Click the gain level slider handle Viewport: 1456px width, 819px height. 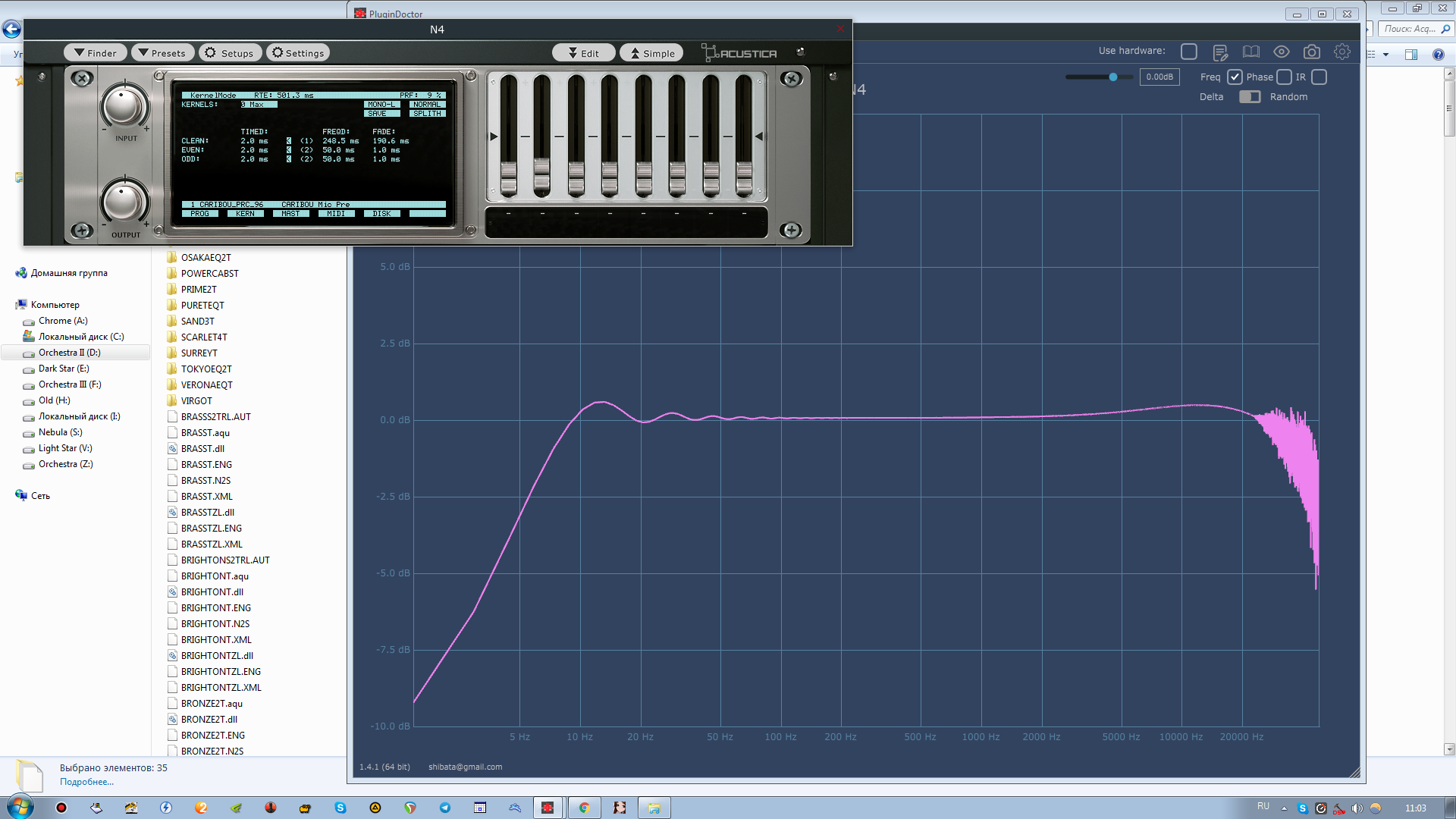pos(1112,77)
